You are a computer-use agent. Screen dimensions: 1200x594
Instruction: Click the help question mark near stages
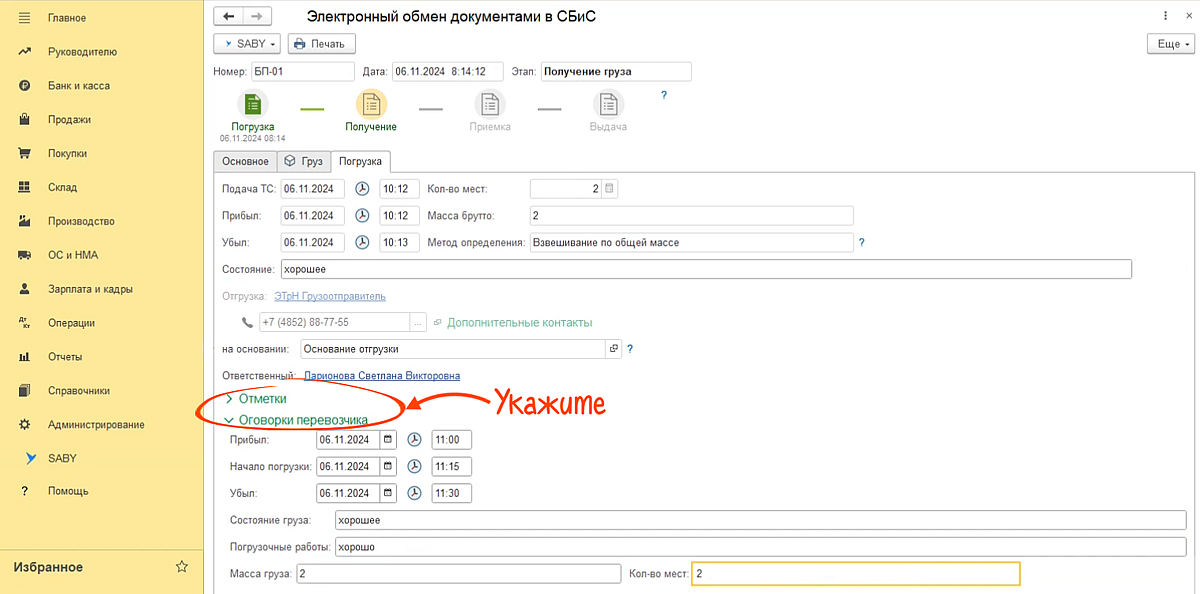tap(663, 95)
